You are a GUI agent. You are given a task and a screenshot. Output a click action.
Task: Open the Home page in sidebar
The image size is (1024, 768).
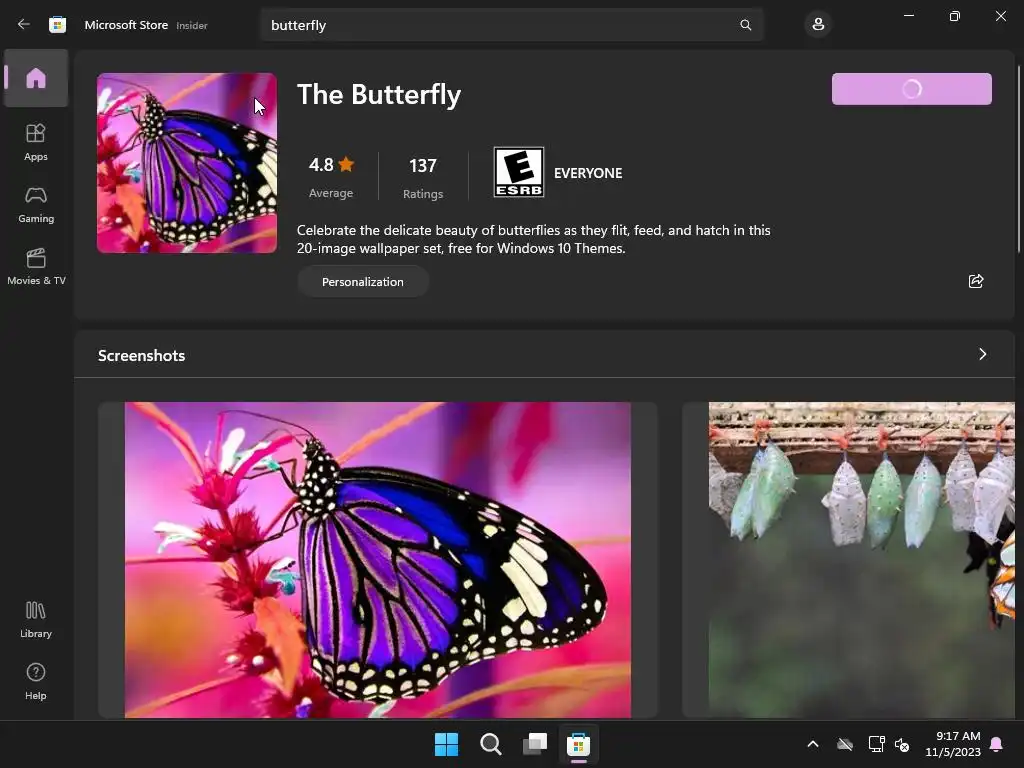(36, 78)
